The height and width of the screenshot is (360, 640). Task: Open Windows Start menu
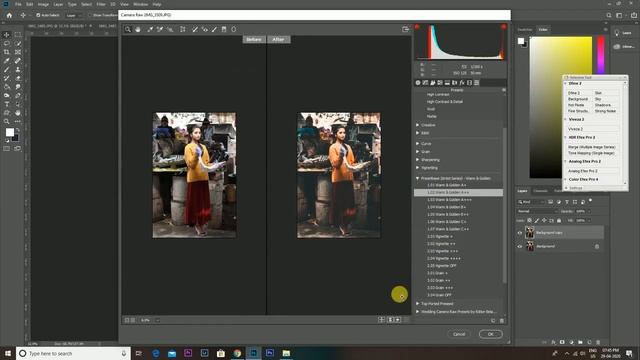point(7,353)
